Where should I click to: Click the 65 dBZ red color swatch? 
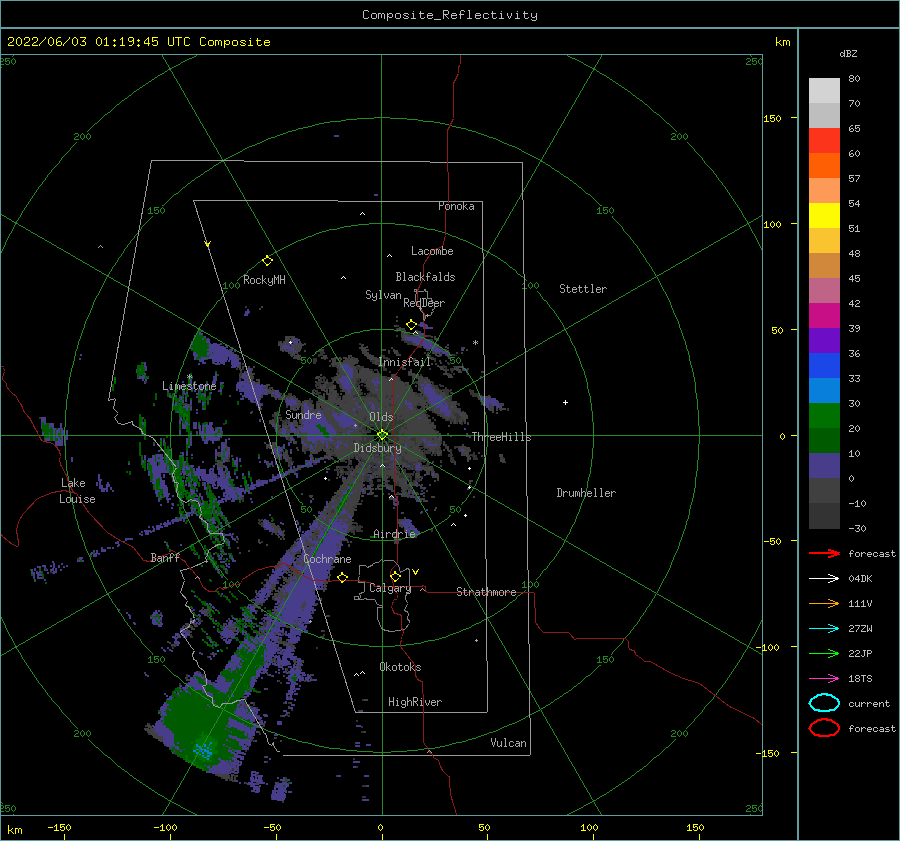[x=824, y=140]
